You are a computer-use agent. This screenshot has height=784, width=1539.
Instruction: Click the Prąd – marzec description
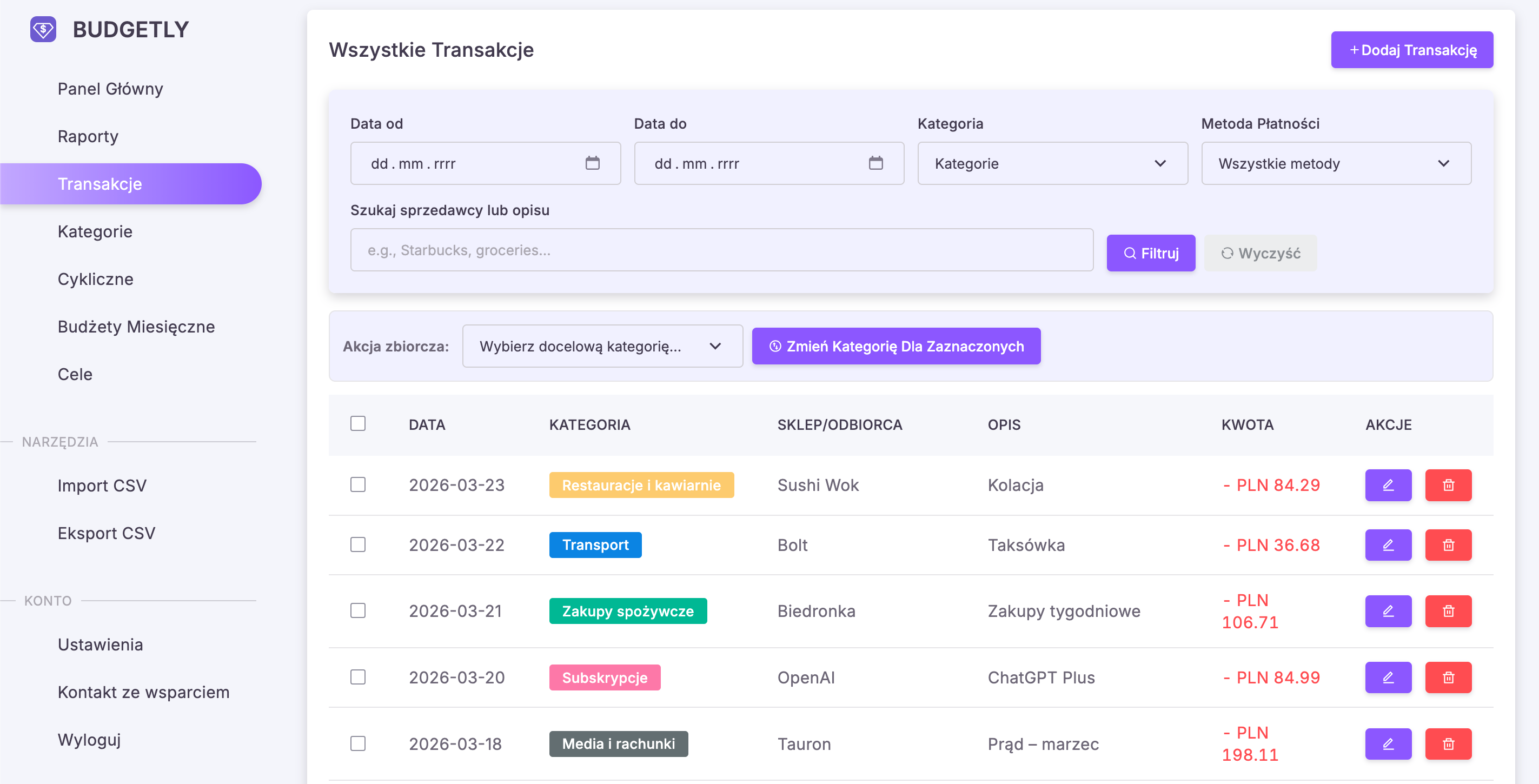pyautogui.click(x=1043, y=743)
